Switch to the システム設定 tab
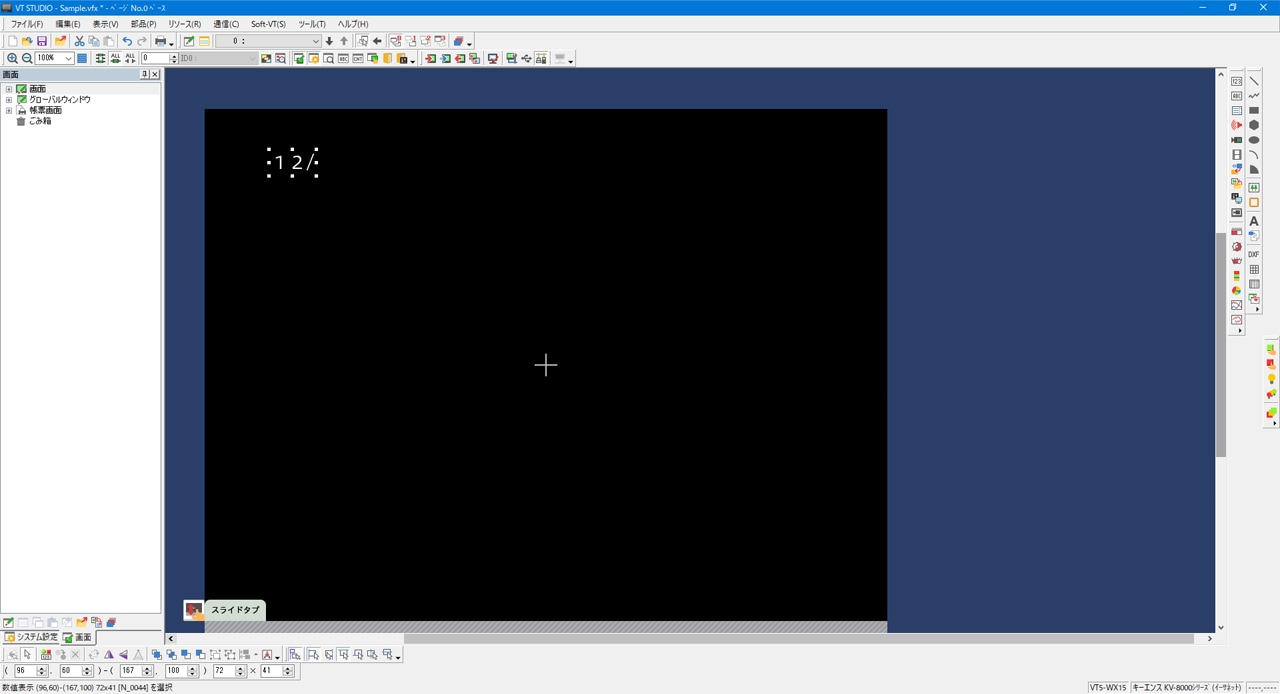The image size is (1280, 694). [x=31, y=637]
